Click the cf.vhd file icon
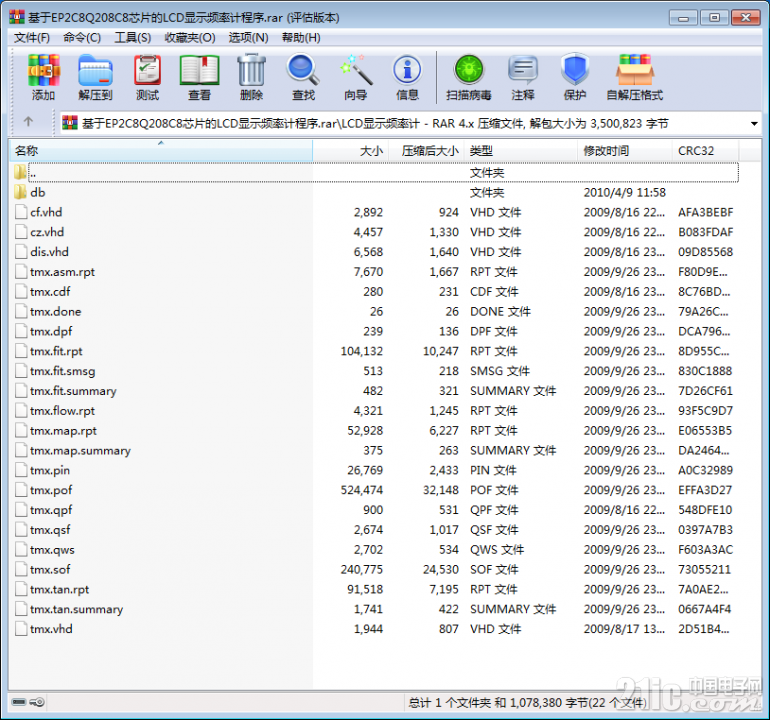The width and height of the screenshot is (770, 720). (21, 212)
